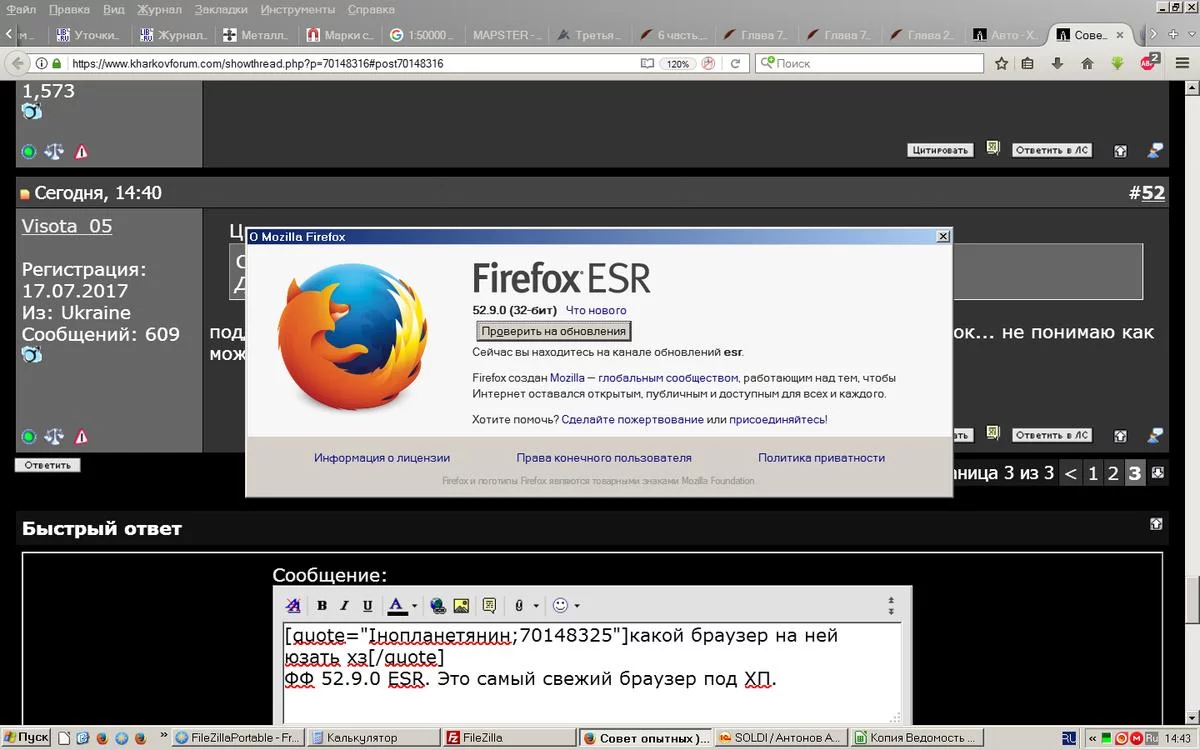Bookmark this page with star icon
Screen dimensions: 1200x750
pyautogui.click(x=1002, y=63)
